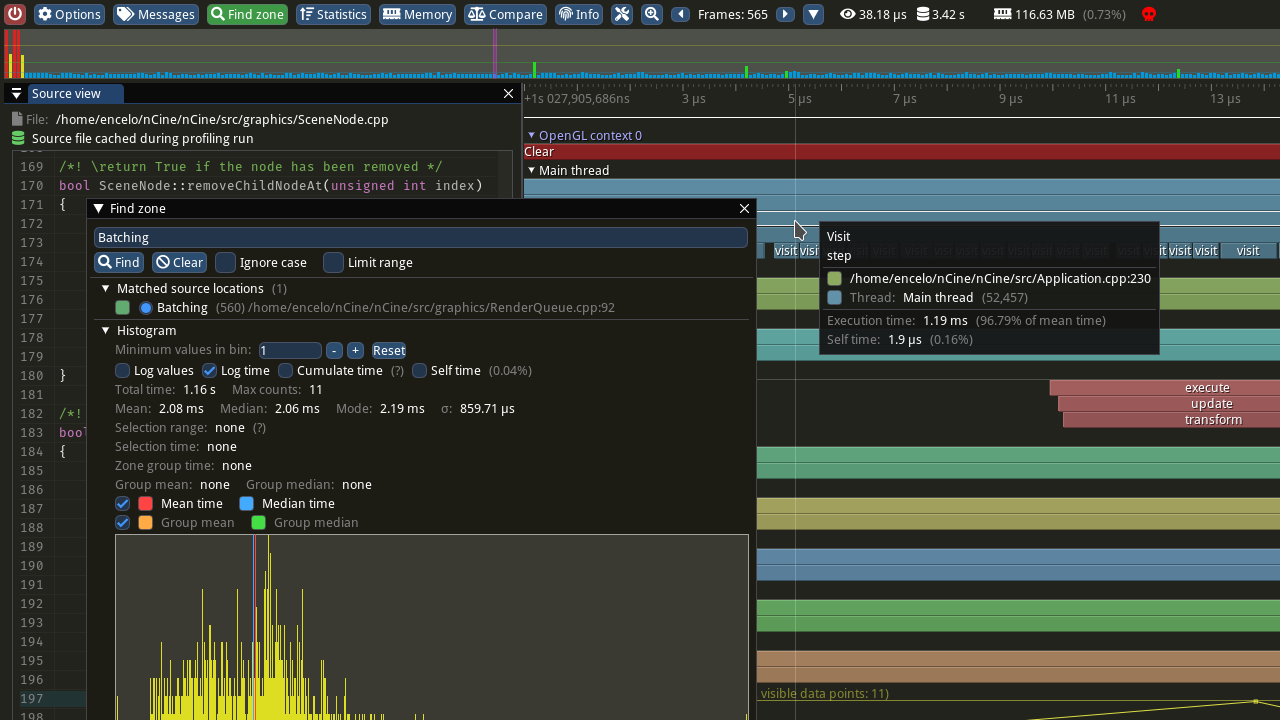This screenshot has width=1280, height=720.
Task: Open the Compare traces window
Action: [x=505, y=14]
